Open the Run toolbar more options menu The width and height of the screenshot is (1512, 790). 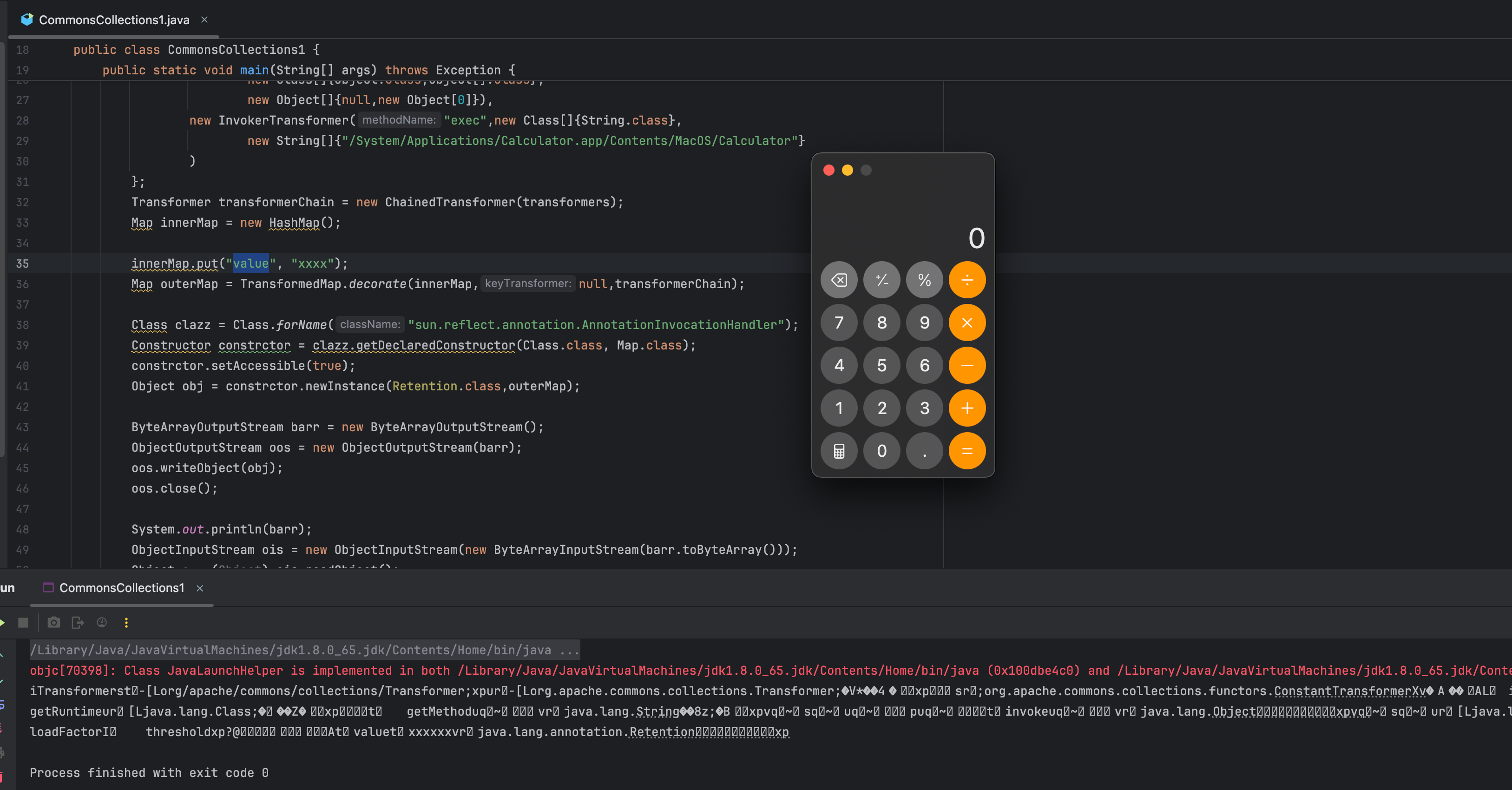(x=126, y=622)
